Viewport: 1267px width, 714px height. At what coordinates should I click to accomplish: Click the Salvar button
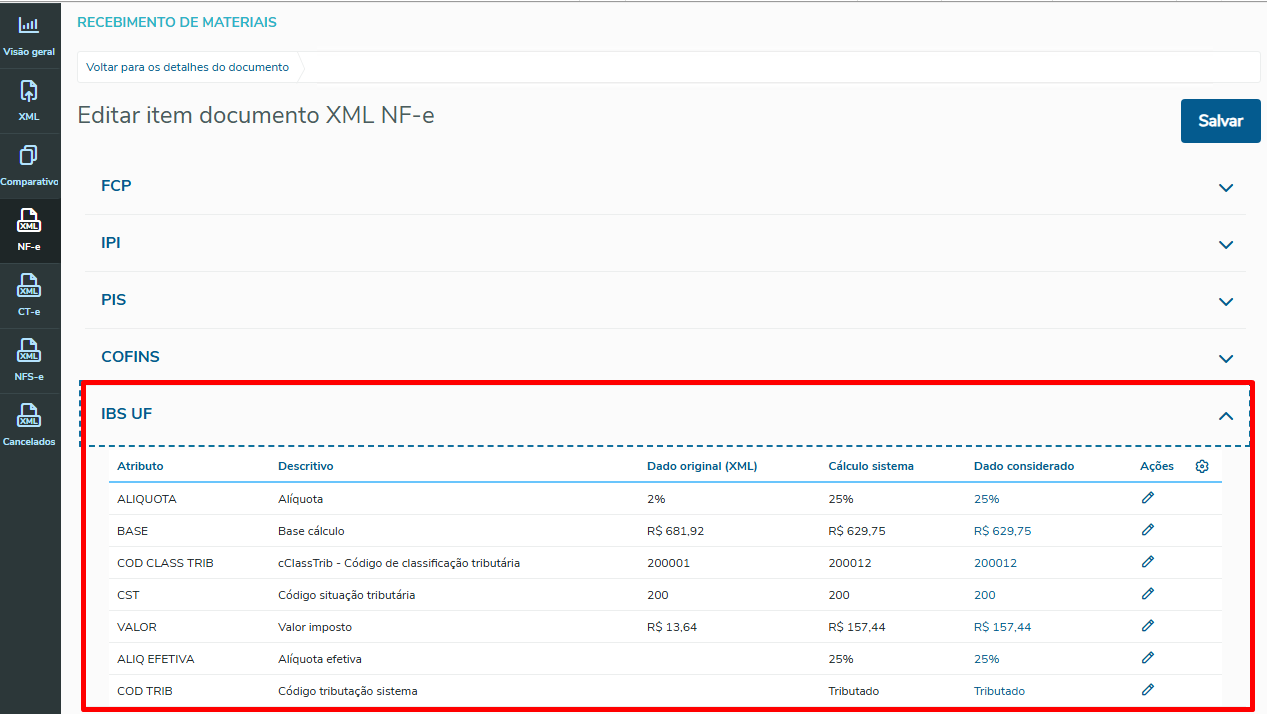(1220, 121)
